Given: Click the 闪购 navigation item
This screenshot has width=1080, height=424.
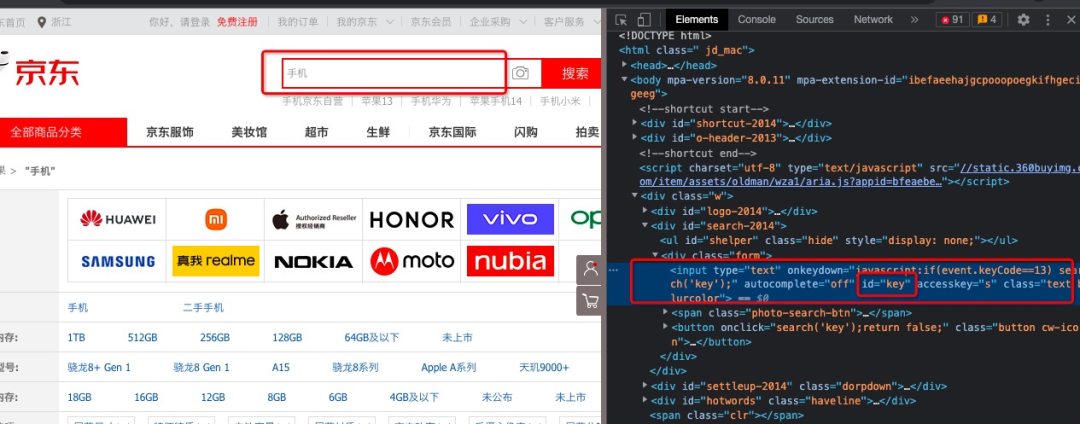Looking at the screenshot, I should coord(526,132).
